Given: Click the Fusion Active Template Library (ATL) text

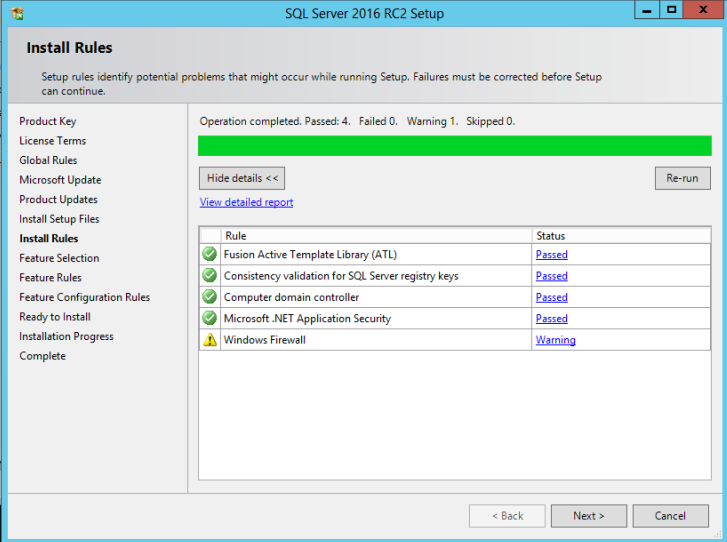Looking at the screenshot, I should [x=310, y=255].
